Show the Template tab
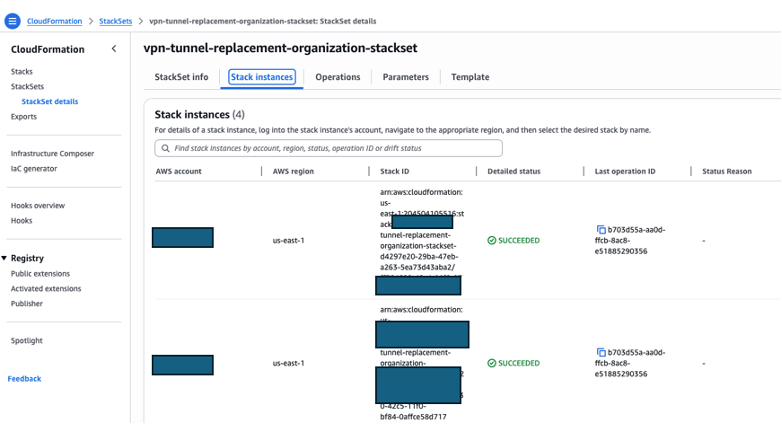Viewport: 782px width, 424px height. tap(470, 77)
